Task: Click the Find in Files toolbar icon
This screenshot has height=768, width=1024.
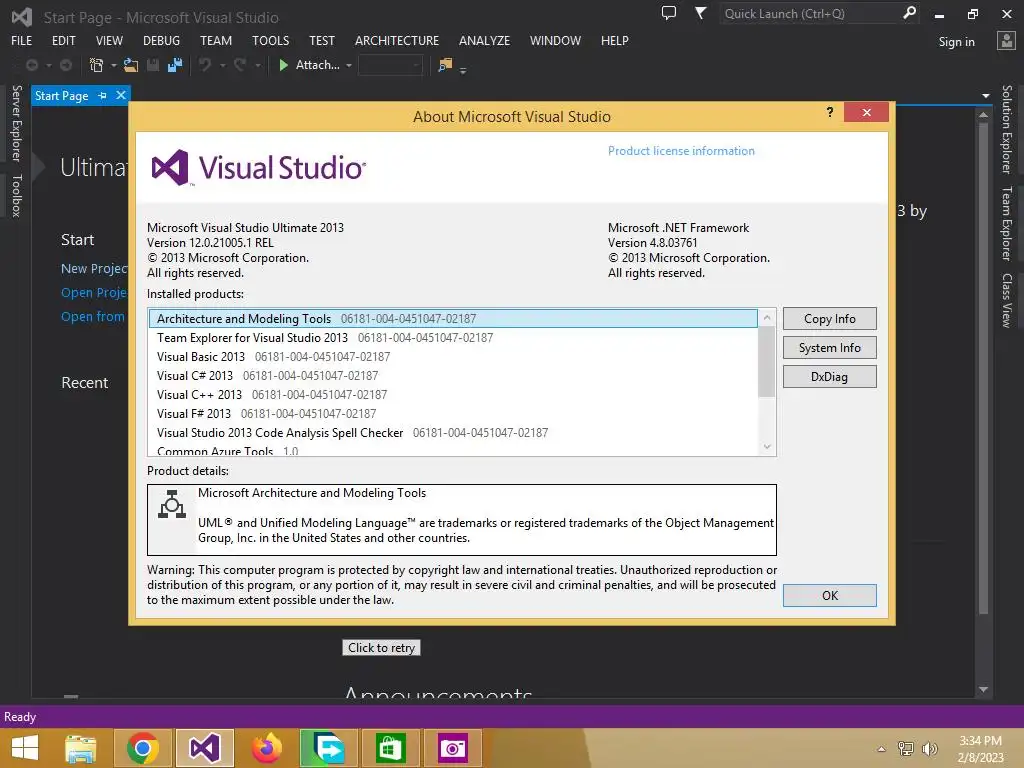Action: pyautogui.click(x=445, y=65)
